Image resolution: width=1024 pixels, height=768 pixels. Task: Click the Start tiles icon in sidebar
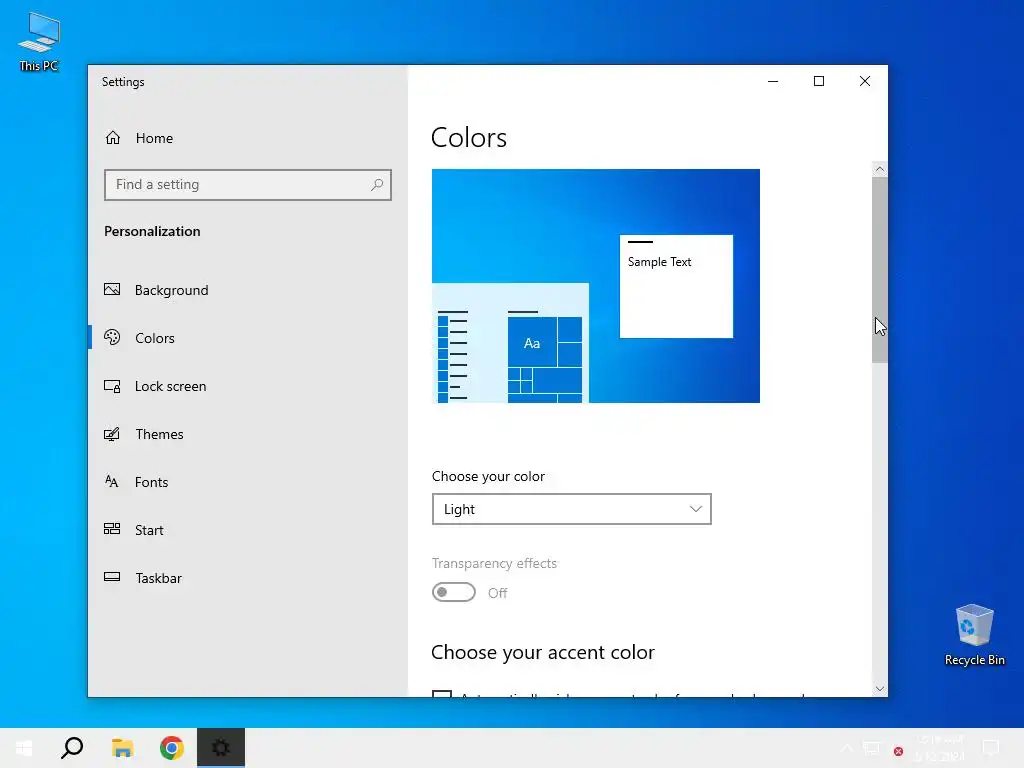112,529
